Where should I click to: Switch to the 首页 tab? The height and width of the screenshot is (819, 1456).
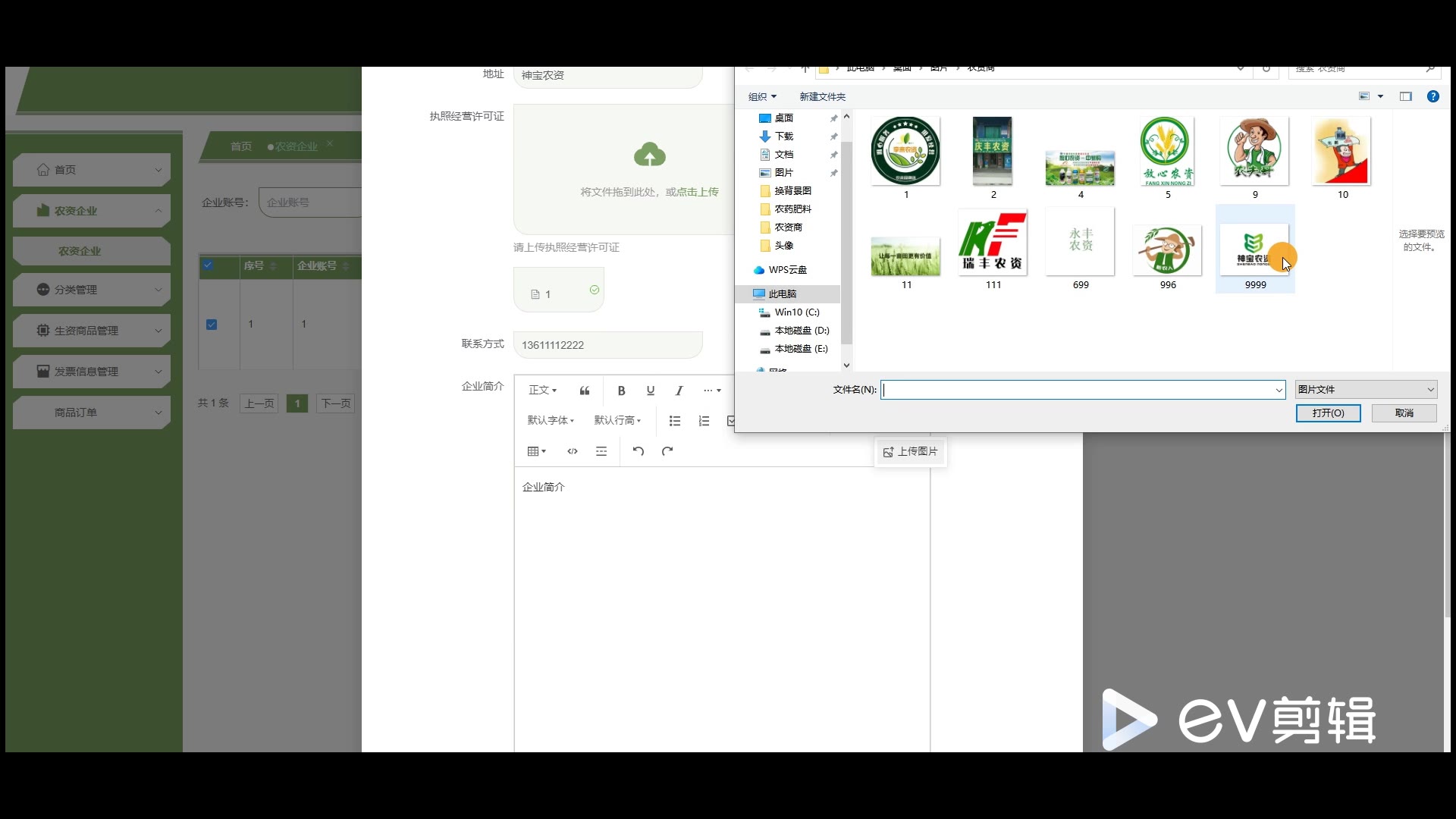pyautogui.click(x=241, y=146)
